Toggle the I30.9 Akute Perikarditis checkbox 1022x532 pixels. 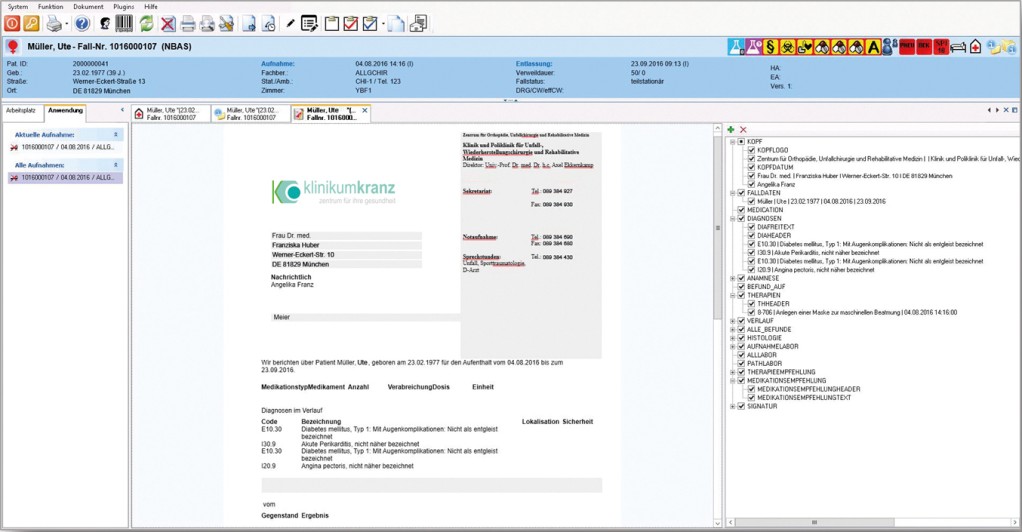pyautogui.click(x=752, y=252)
